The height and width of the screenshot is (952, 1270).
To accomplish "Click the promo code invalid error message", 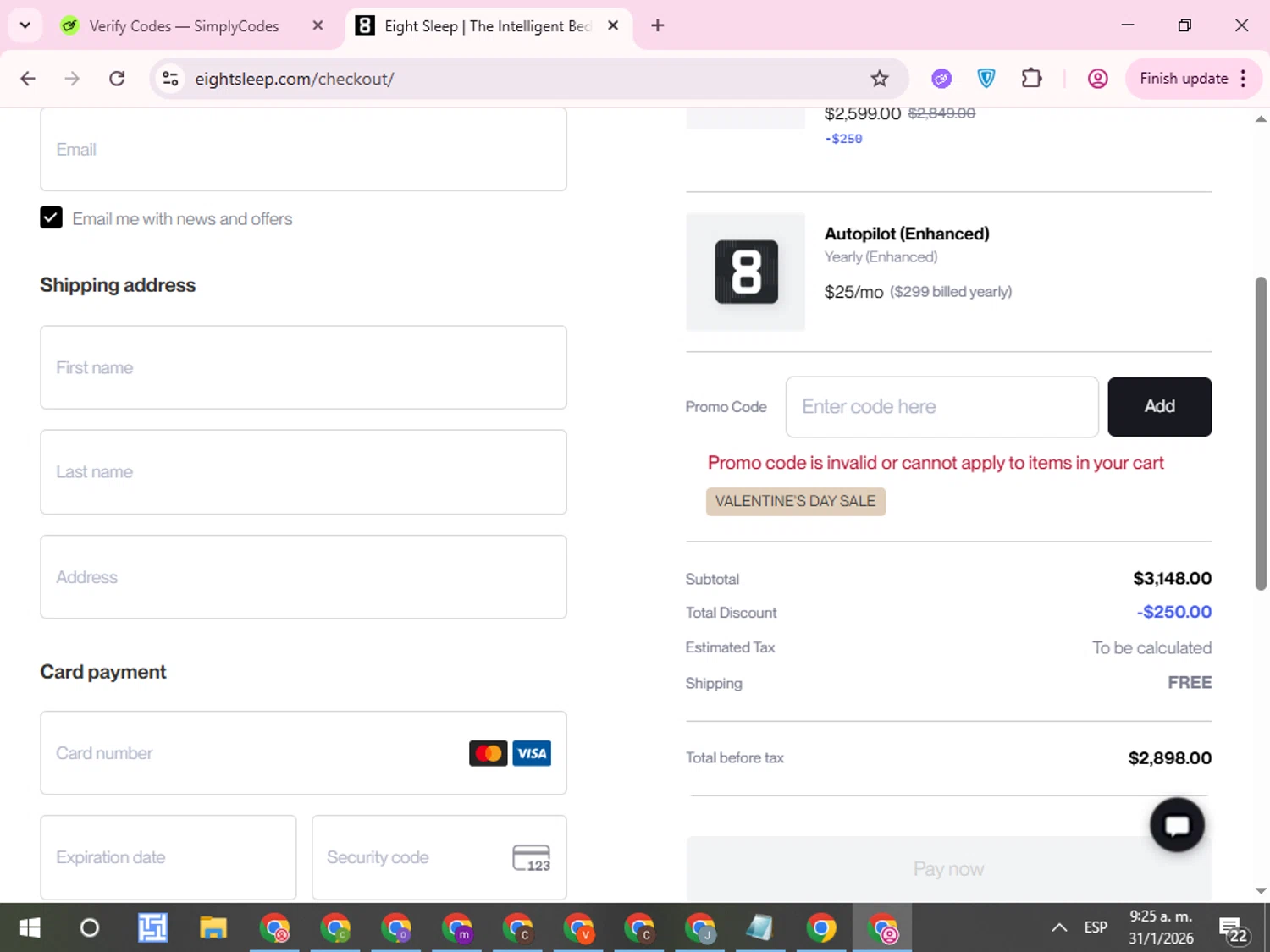I will (x=936, y=463).
